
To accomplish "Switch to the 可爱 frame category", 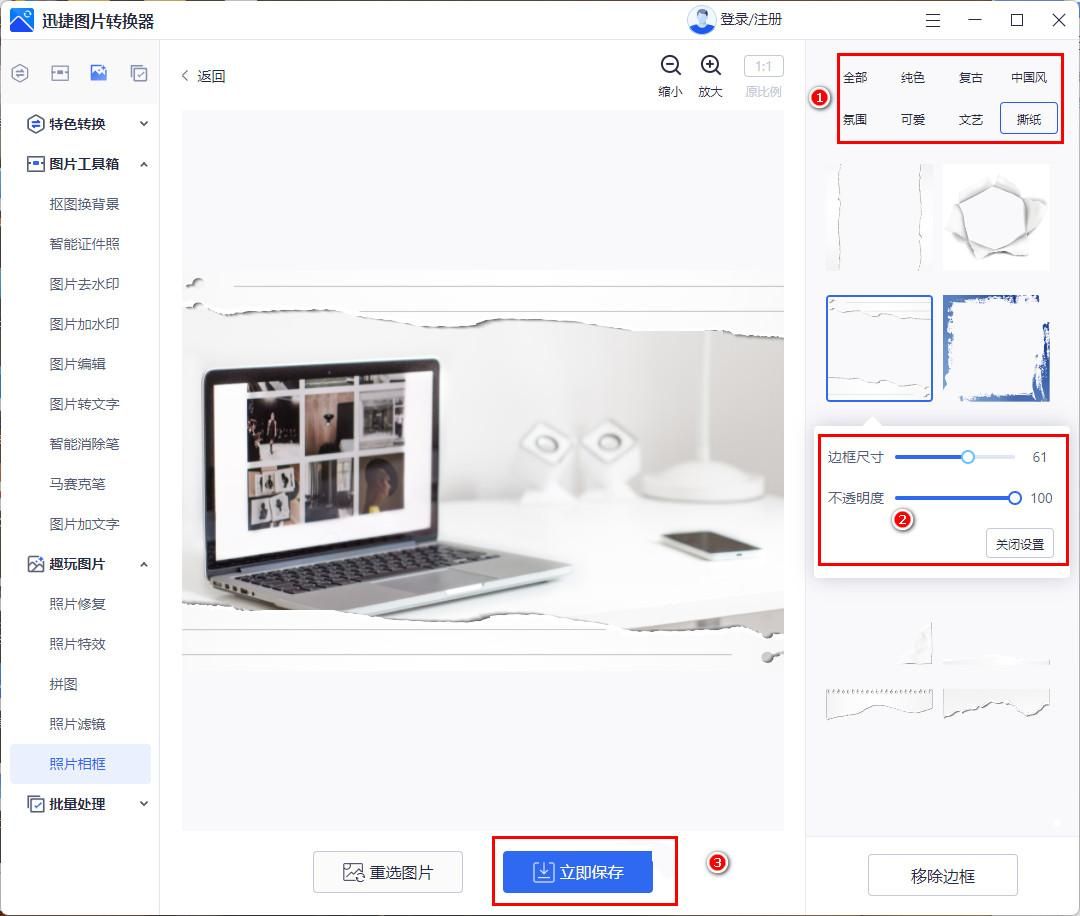I will click(913, 120).
